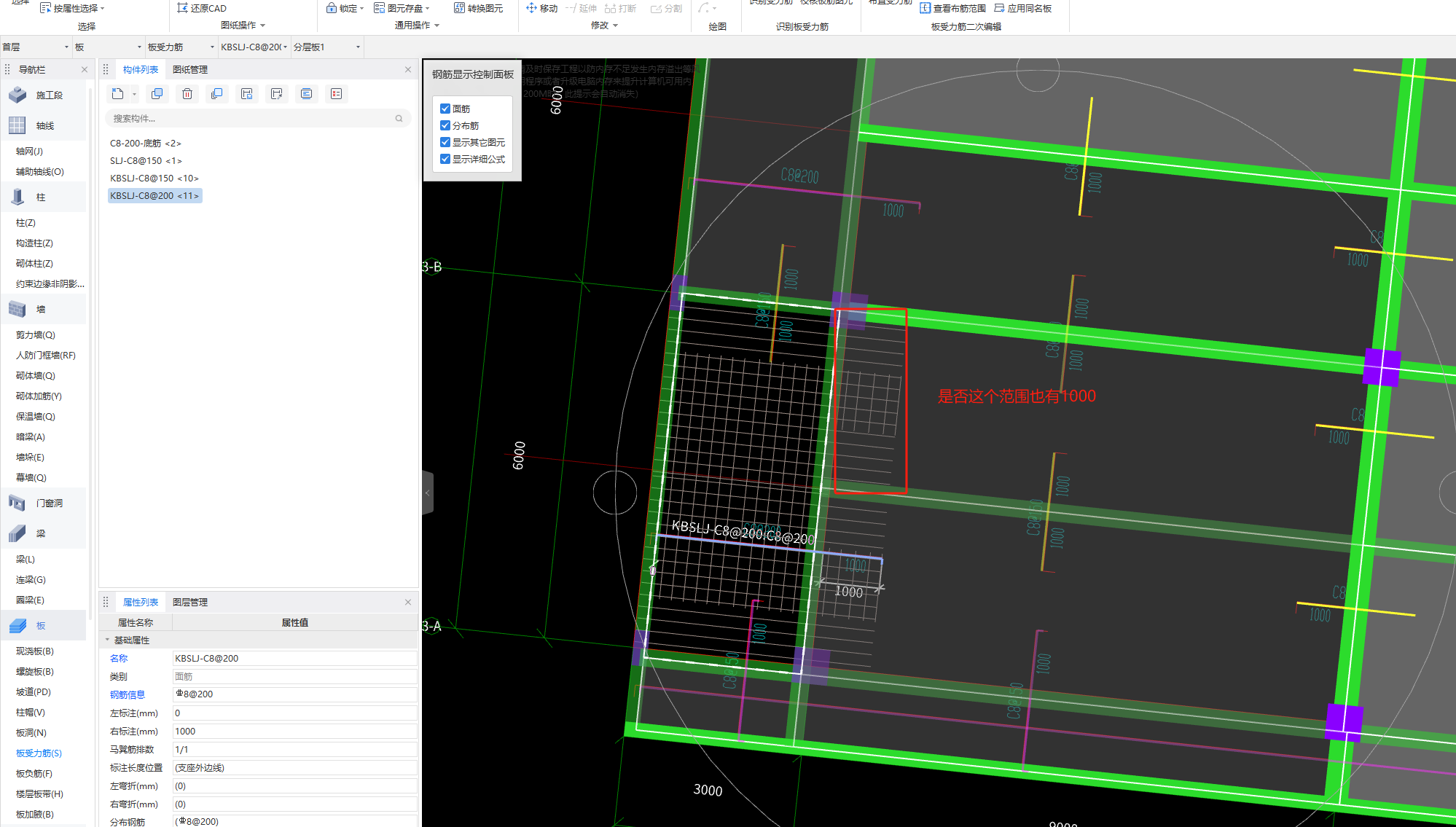
Task: Click 还原CAD tool icon
Action: pyautogui.click(x=182, y=8)
